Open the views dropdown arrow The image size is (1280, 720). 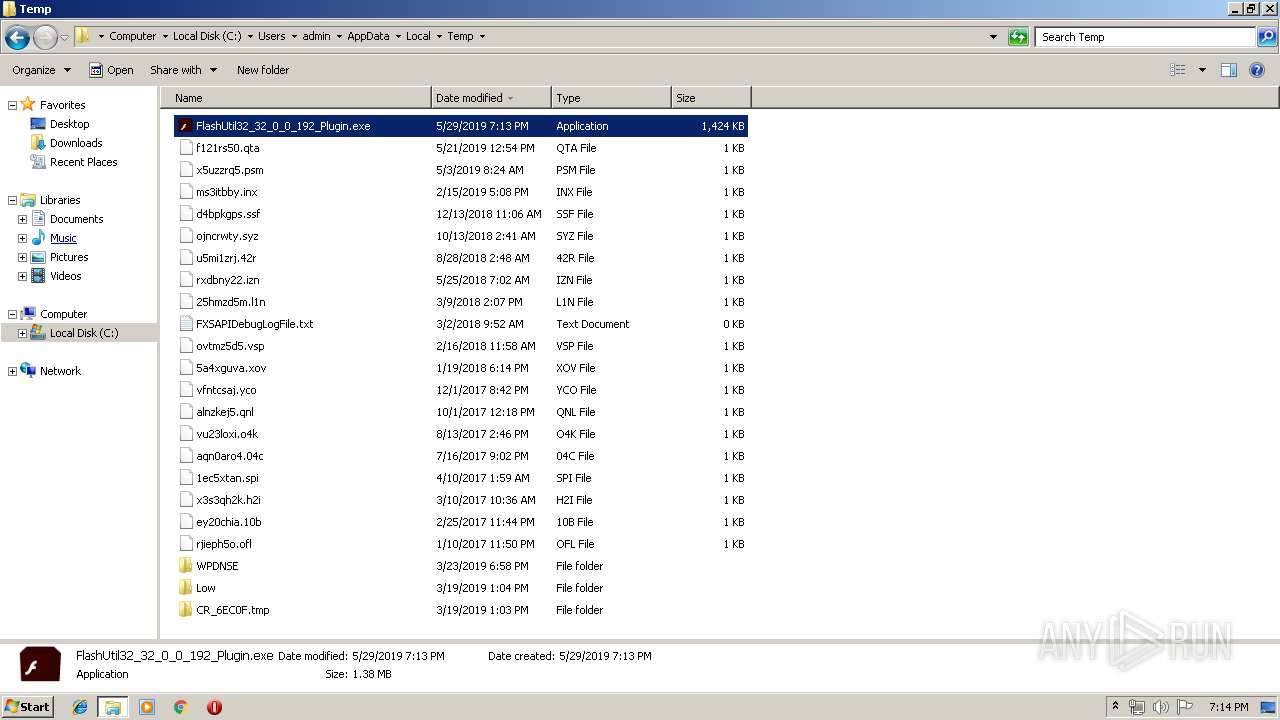pyautogui.click(x=1202, y=70)
